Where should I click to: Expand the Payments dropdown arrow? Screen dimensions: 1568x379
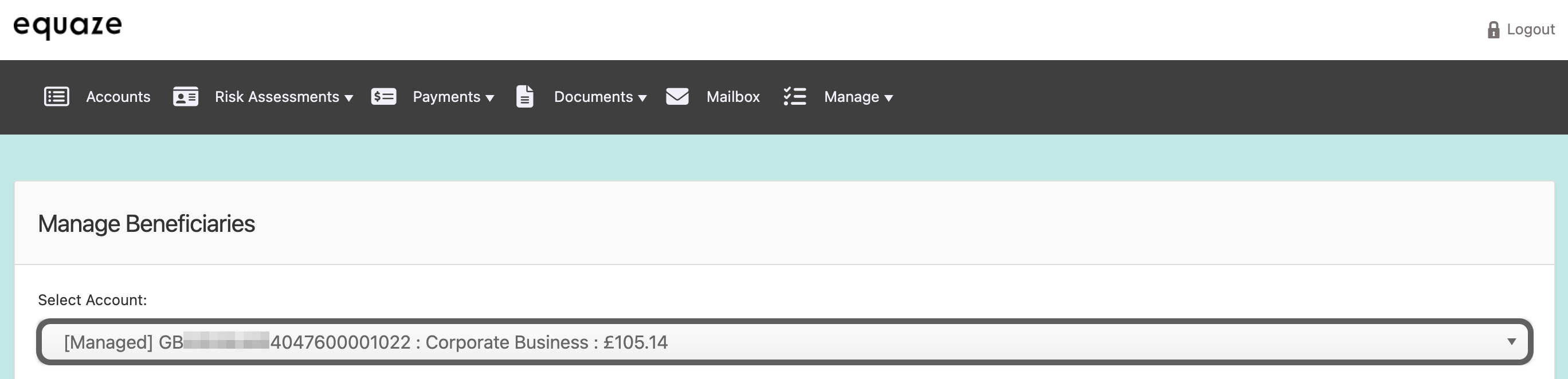tap(490, 98)
